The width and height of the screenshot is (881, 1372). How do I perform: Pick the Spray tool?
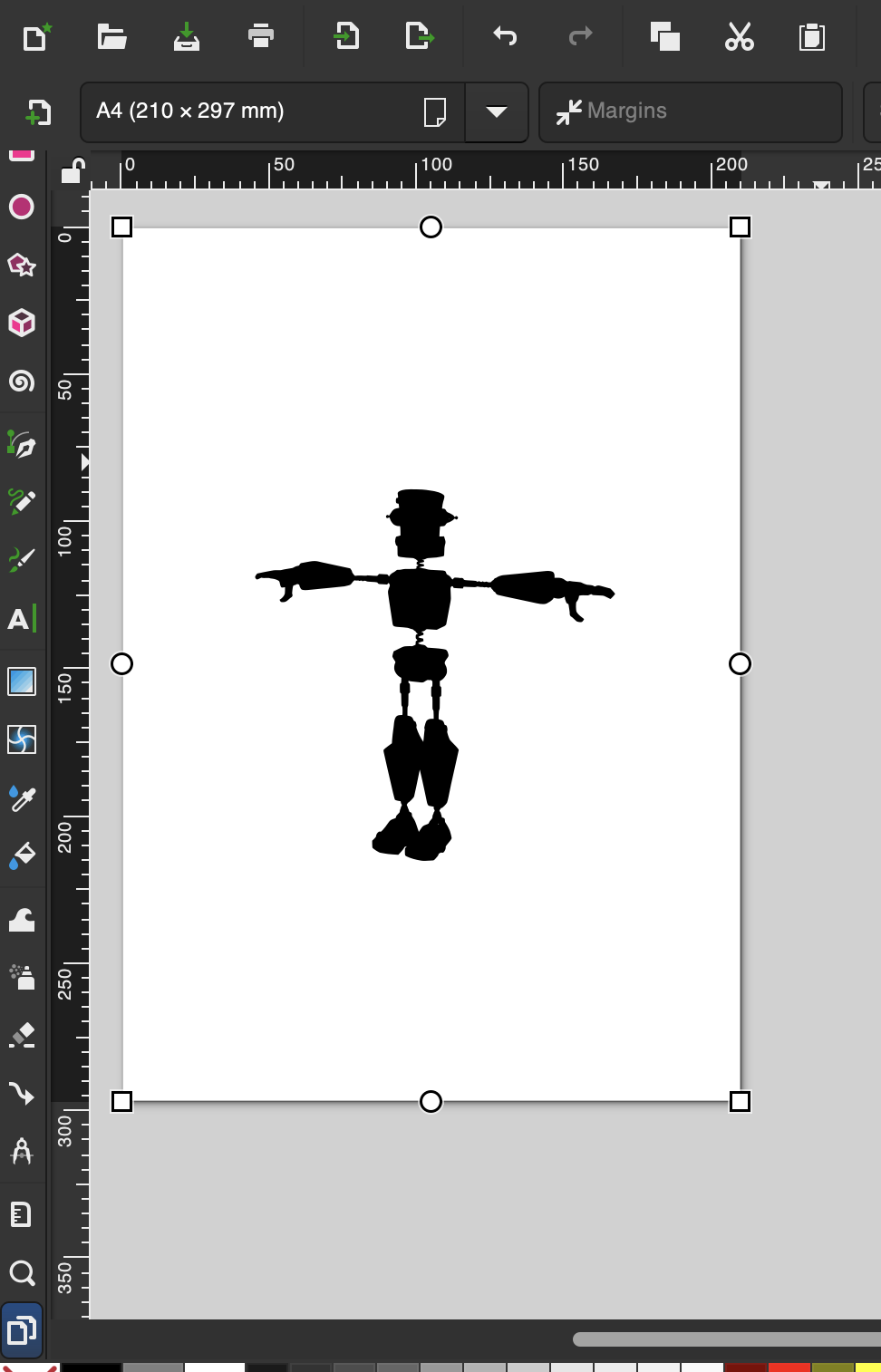(x=22, y=977)
